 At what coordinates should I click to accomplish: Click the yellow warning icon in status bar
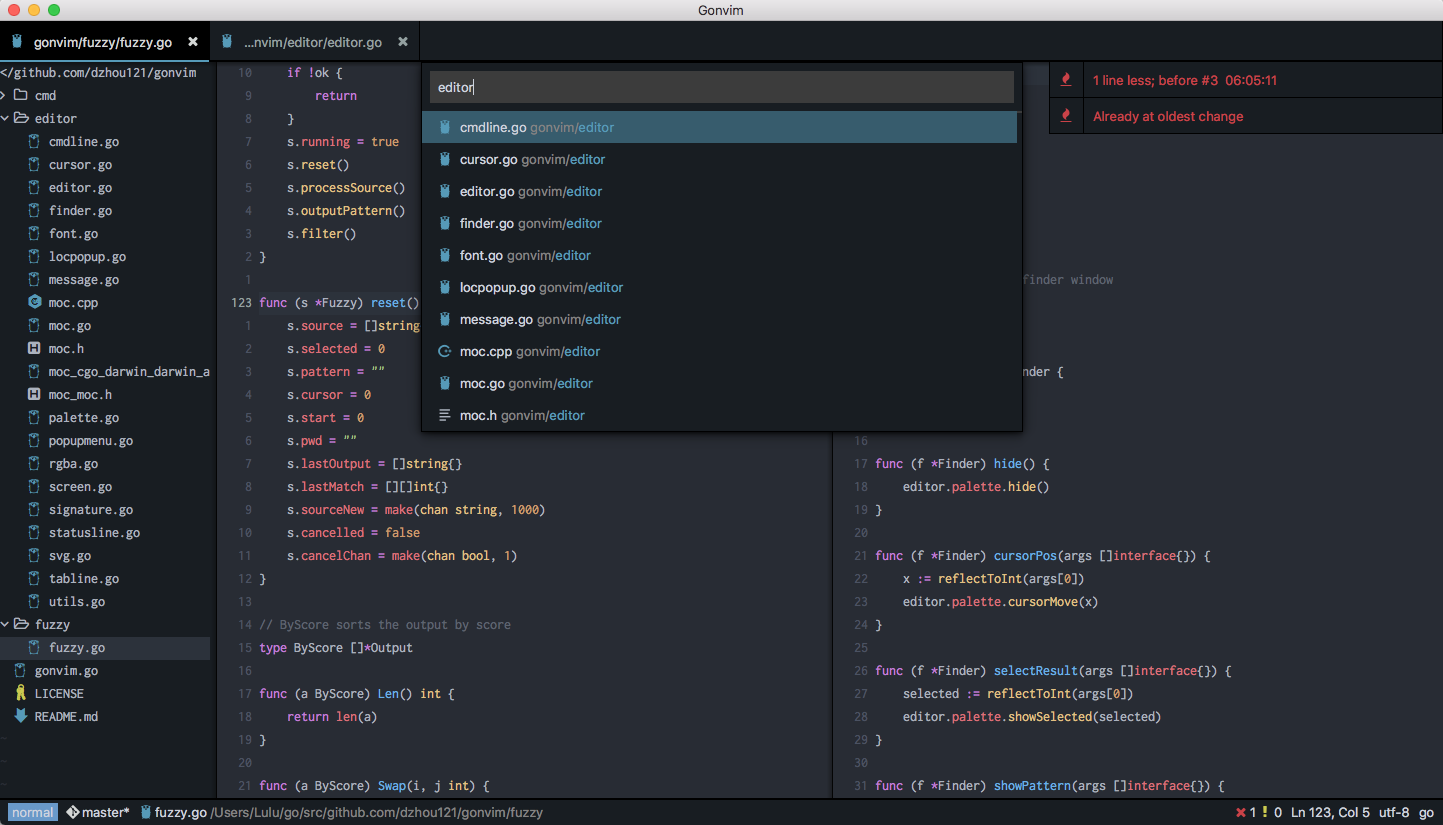(1265, 813)
